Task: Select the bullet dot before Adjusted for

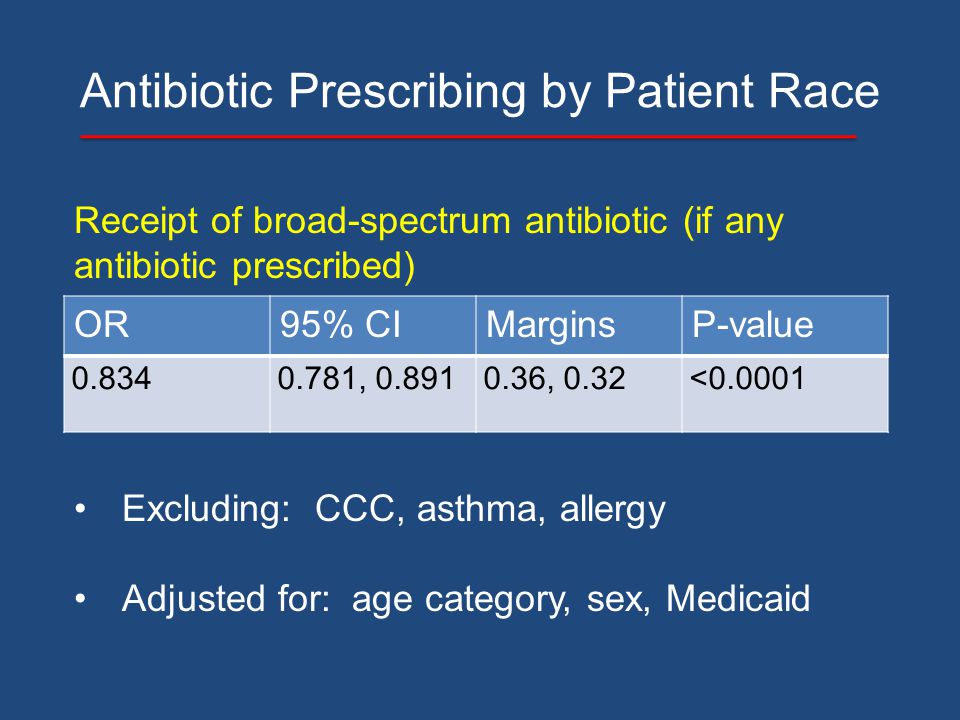Action: click(x=80, y=599)
